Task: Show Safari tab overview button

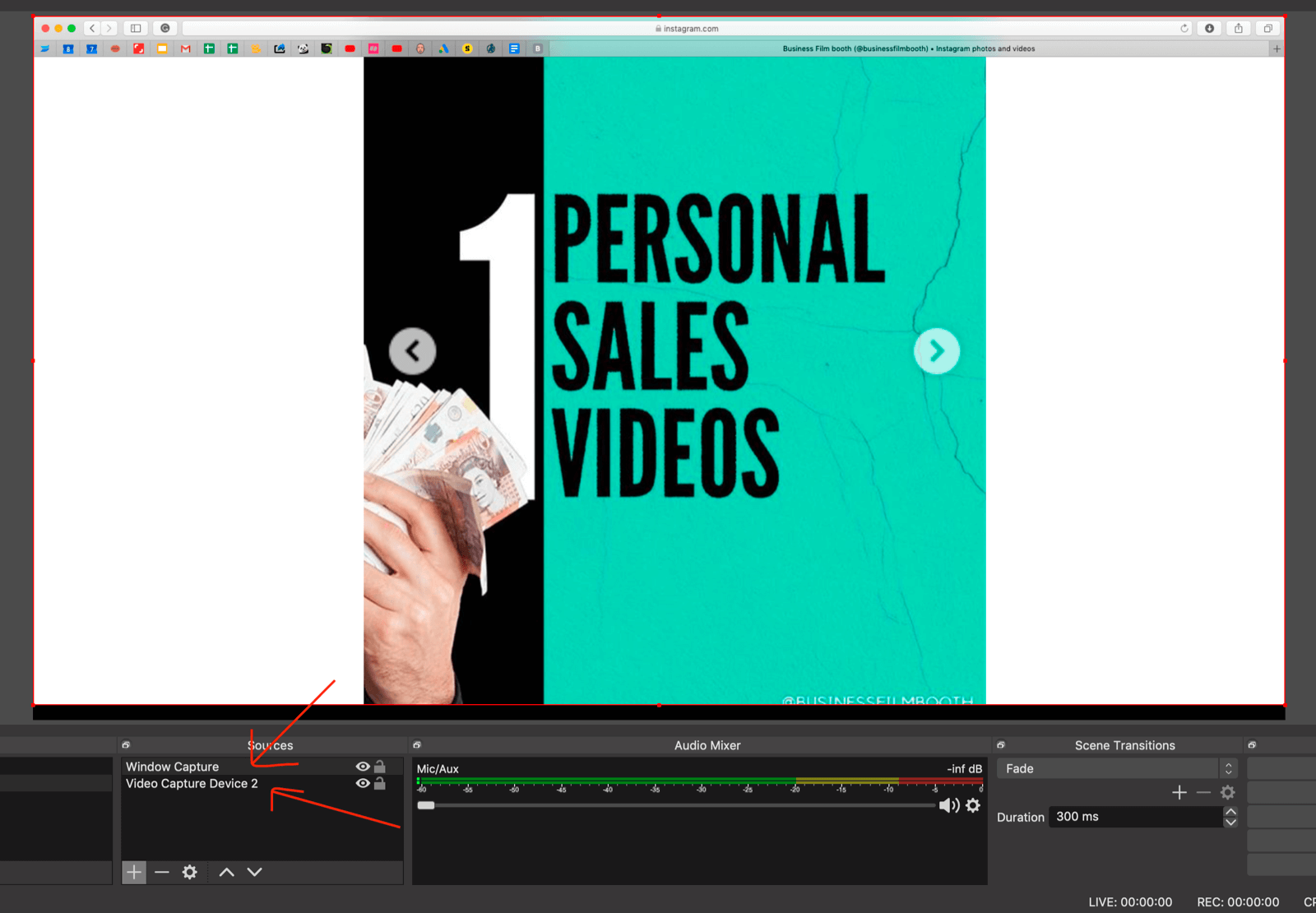Action: coord(1267,28)
